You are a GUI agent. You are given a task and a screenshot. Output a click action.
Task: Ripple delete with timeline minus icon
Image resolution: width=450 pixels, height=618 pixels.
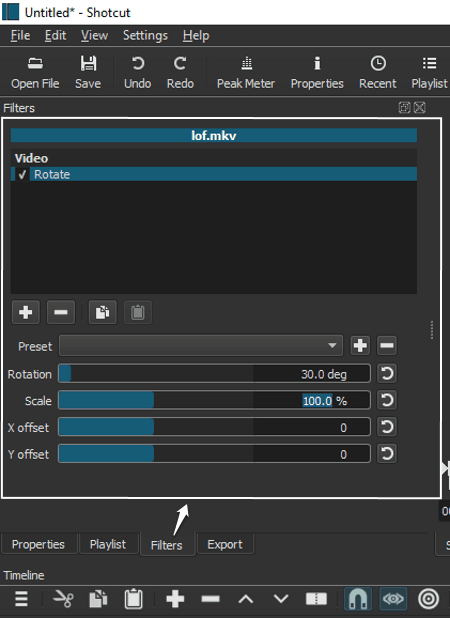point(210,599)
